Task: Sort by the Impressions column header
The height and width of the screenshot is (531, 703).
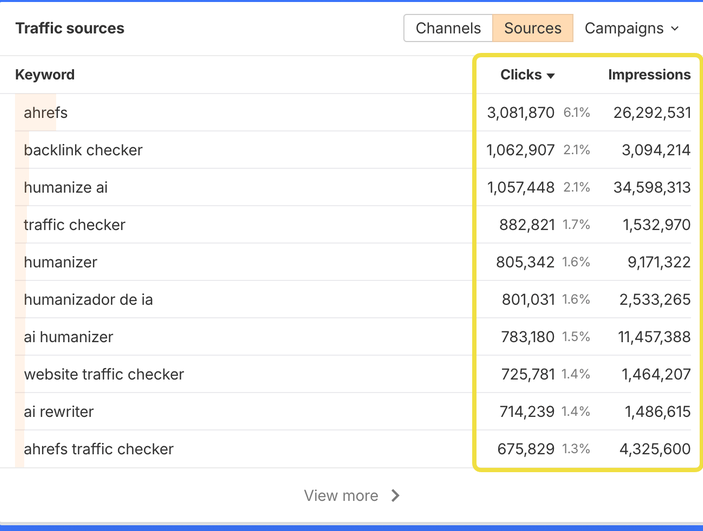Action: pos(649,74)
